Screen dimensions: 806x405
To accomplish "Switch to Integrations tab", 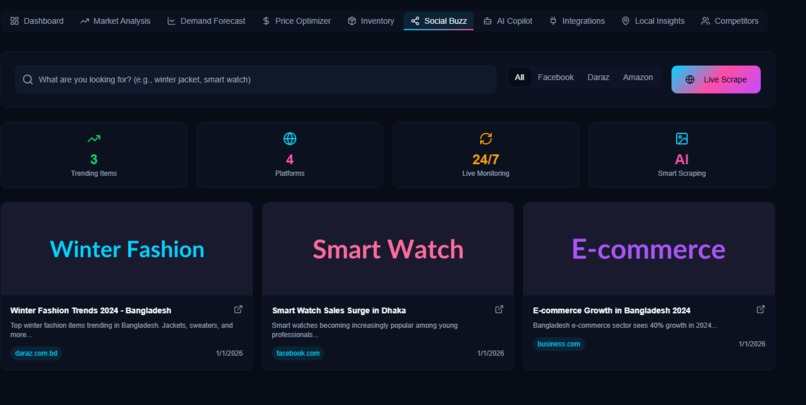I will (x=577, y=21).
